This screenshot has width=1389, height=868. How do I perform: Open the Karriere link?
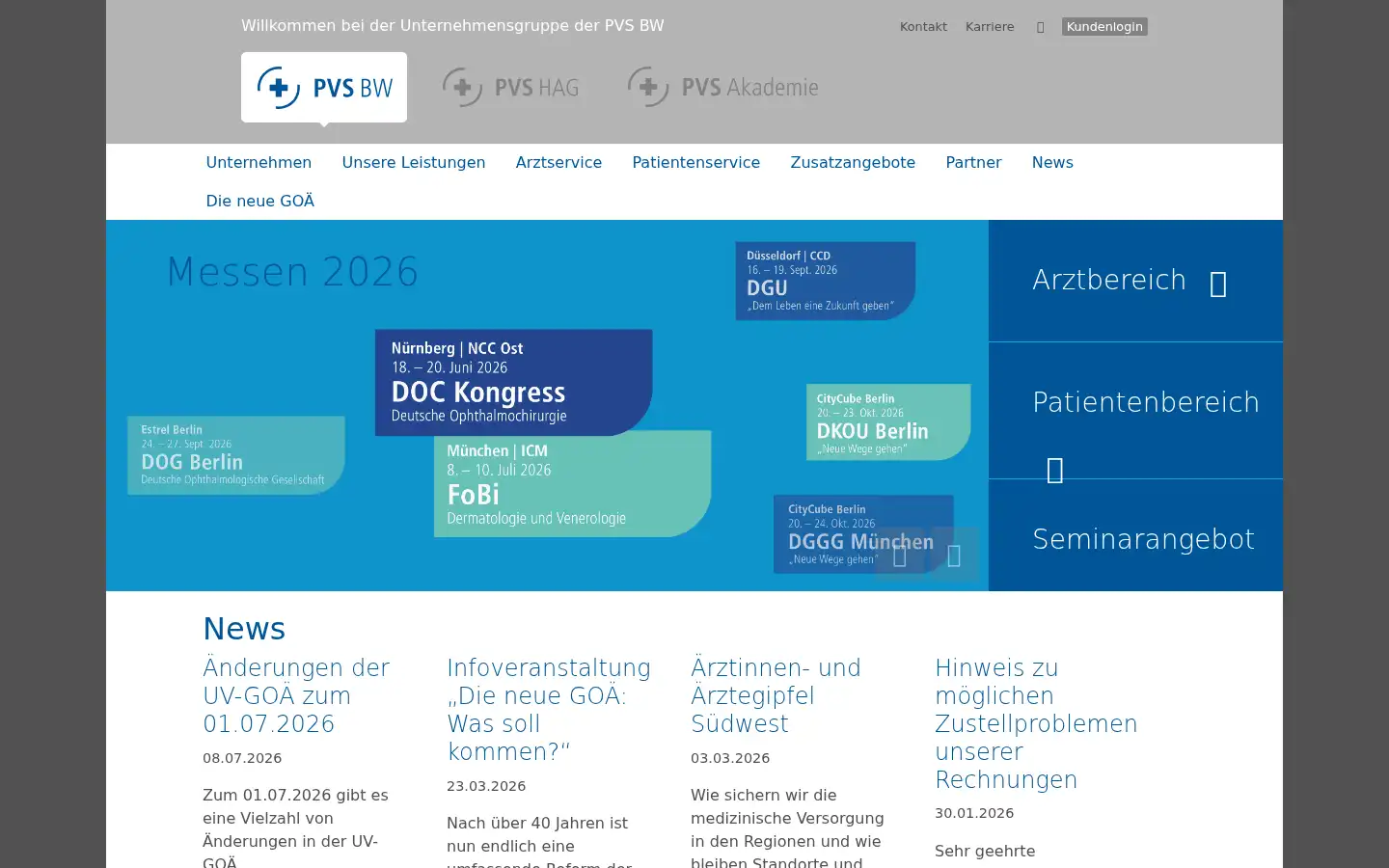pos(990,27)
